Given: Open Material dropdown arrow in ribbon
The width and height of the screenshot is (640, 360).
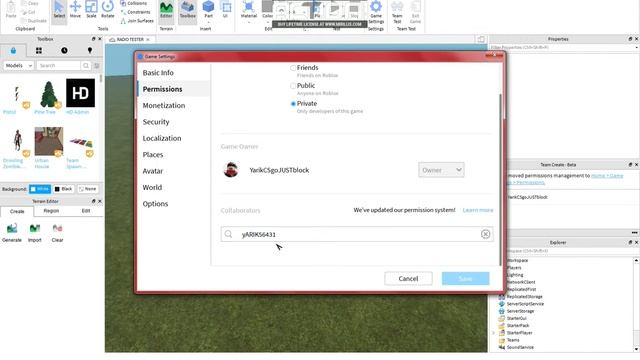Looking at the screenshot, I should pos(249,22).
